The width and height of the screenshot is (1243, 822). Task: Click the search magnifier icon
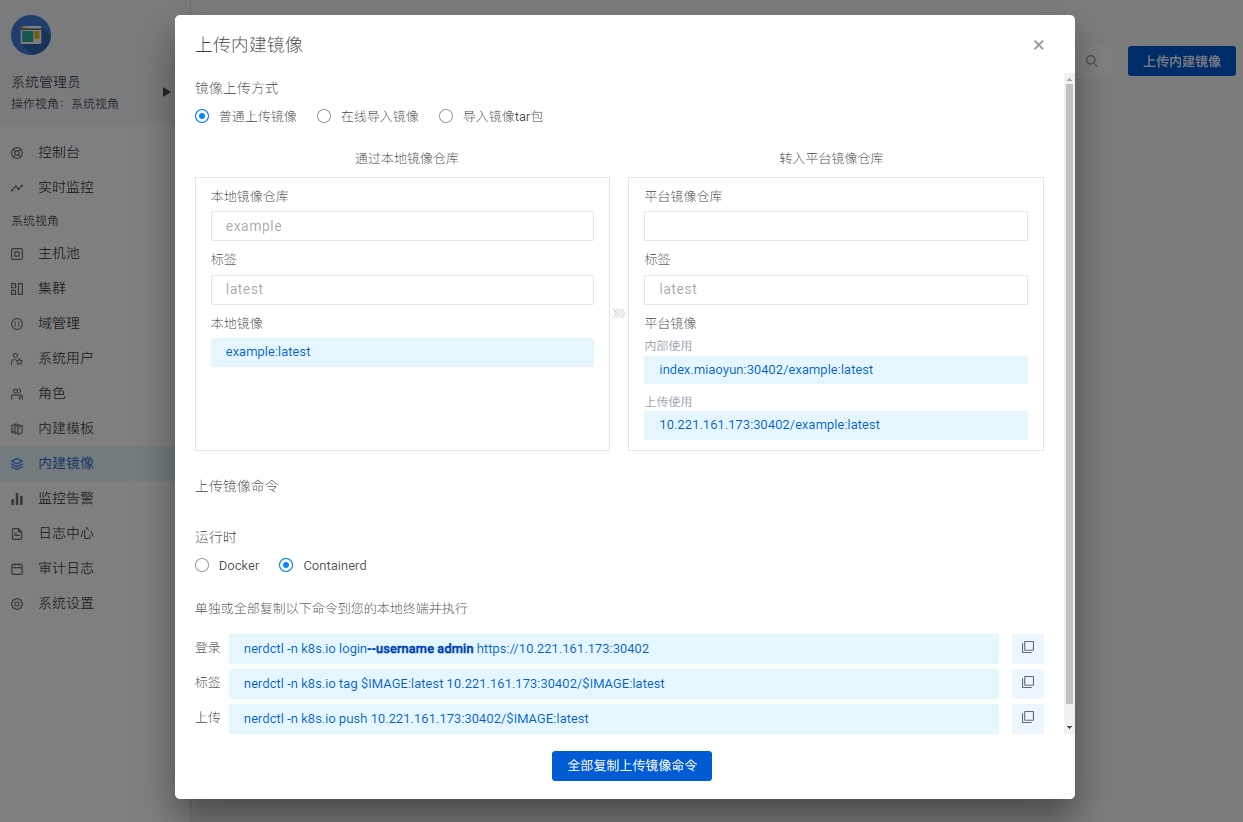(1092, 61)
